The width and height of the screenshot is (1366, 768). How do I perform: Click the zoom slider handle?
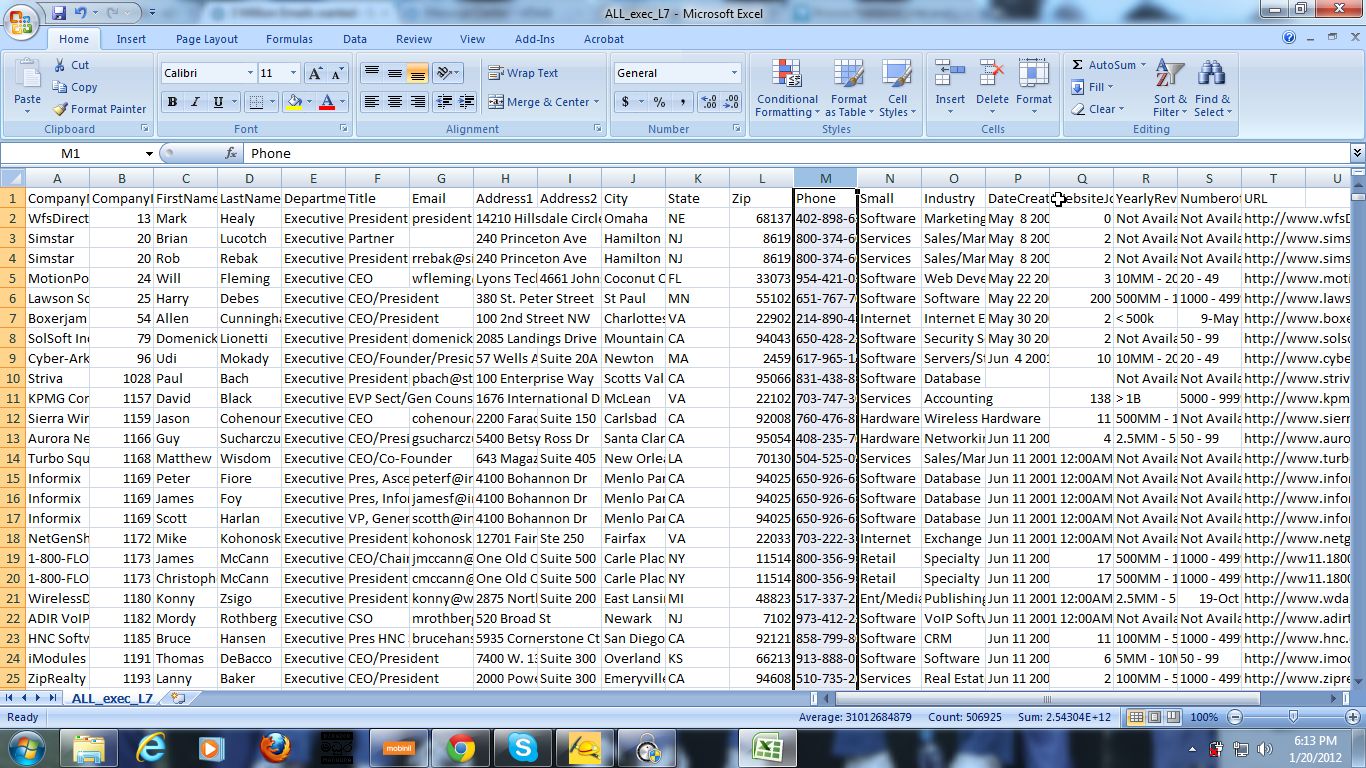click(x=1293, y=717)
